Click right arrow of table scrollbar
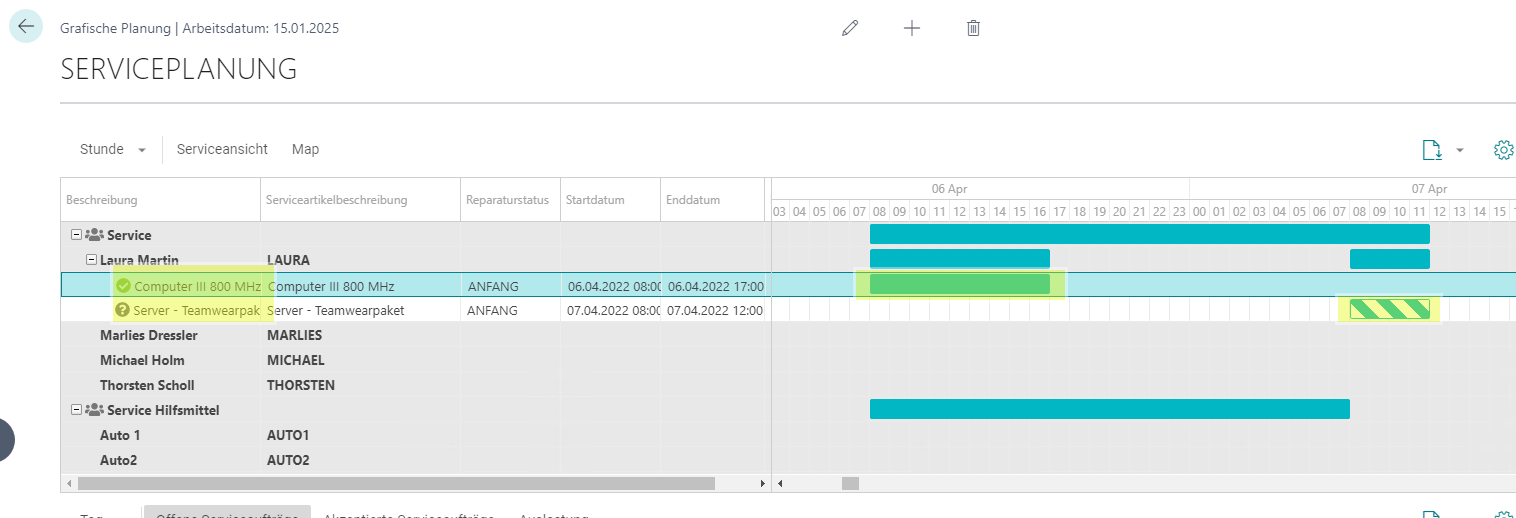This screenshot has height=518, width=1516. coord(763,483)
